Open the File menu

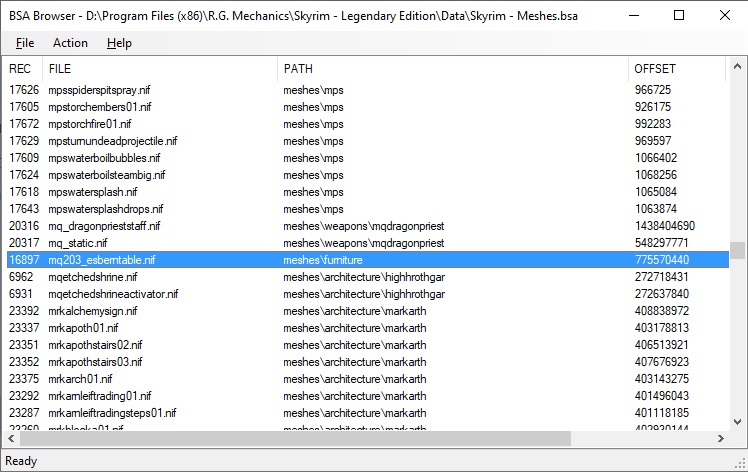(x=25, y=43)
